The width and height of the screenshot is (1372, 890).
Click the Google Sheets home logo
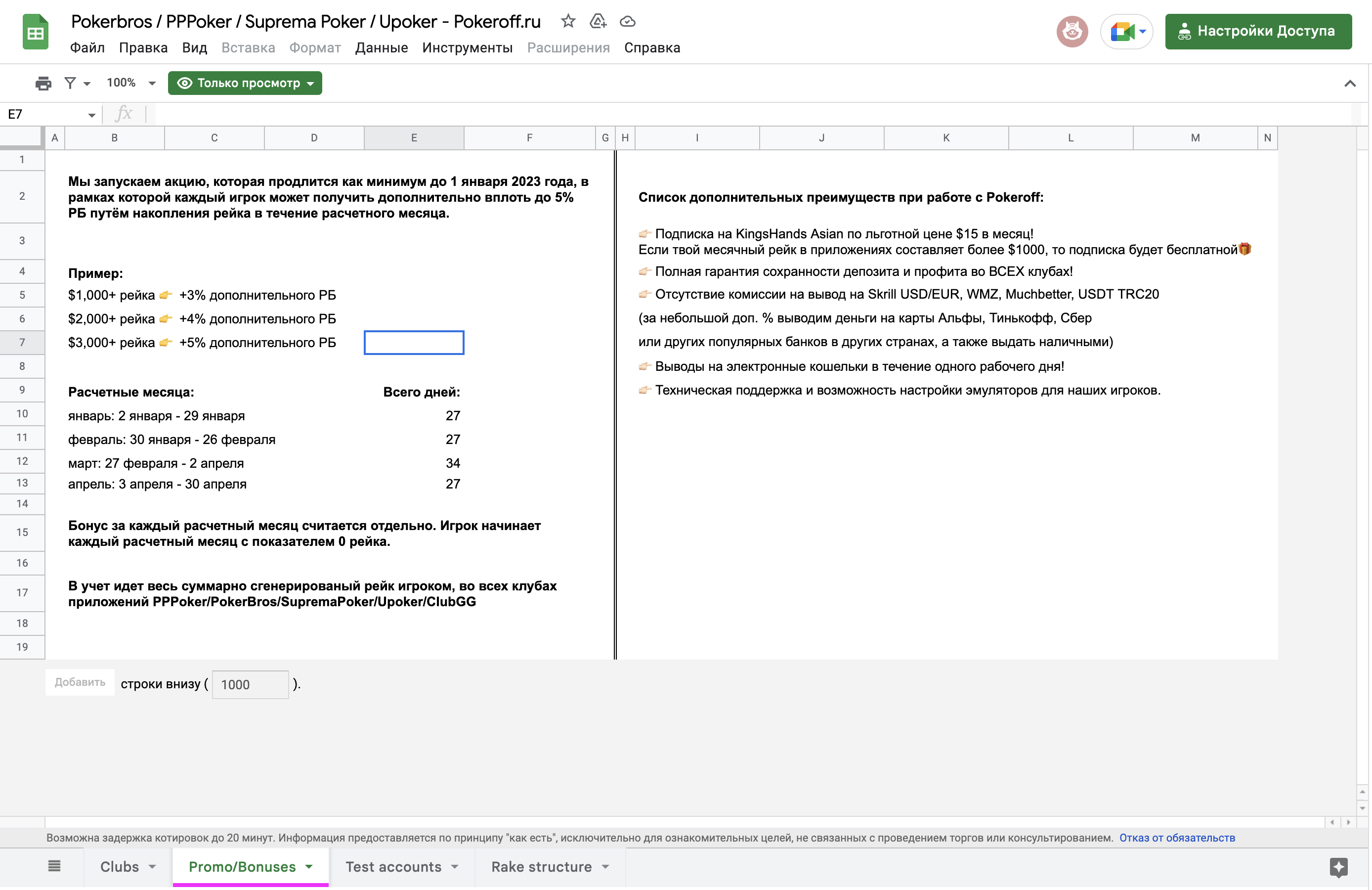(35, 32)
